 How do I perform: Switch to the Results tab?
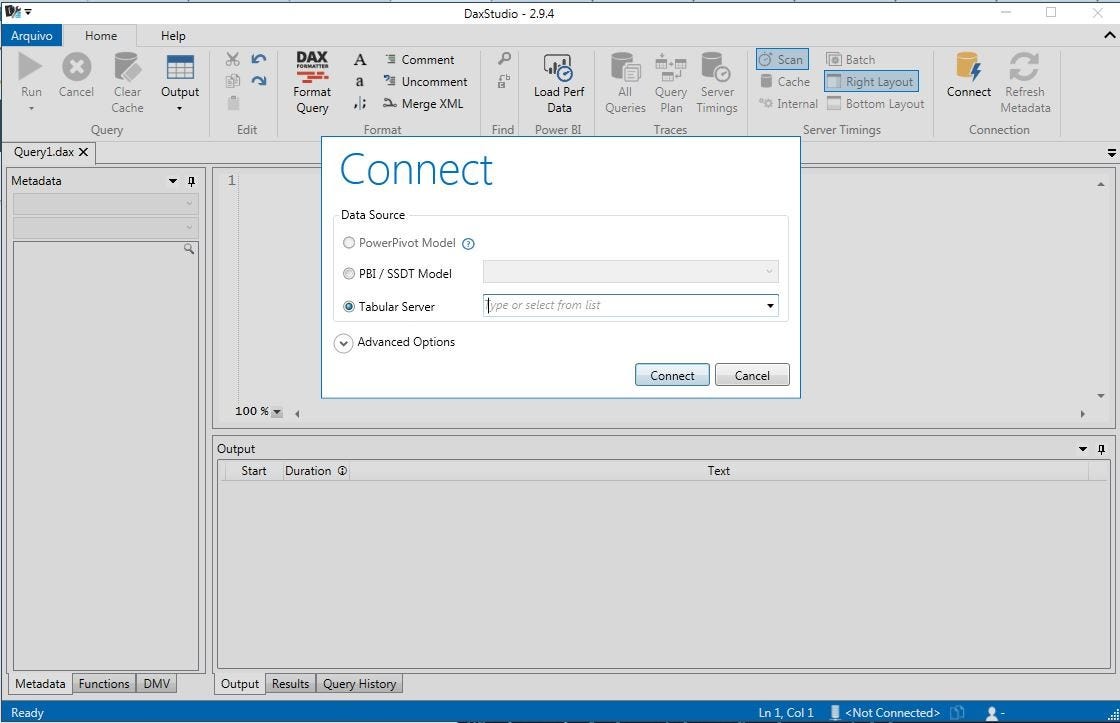(x=290, y=684)
